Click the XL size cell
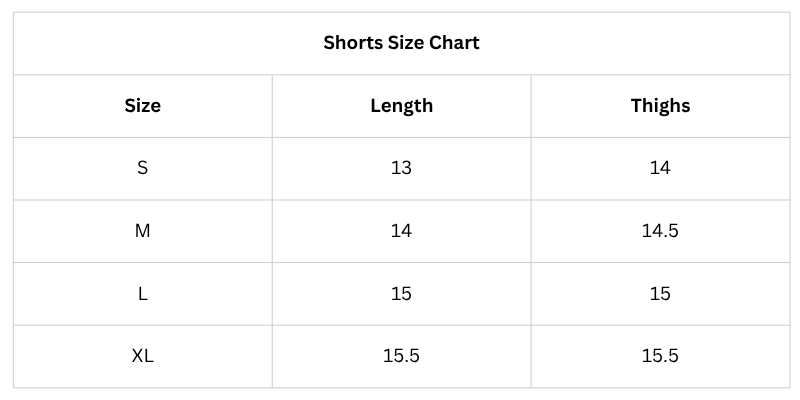The image size is (800, 400). (142, 356)
